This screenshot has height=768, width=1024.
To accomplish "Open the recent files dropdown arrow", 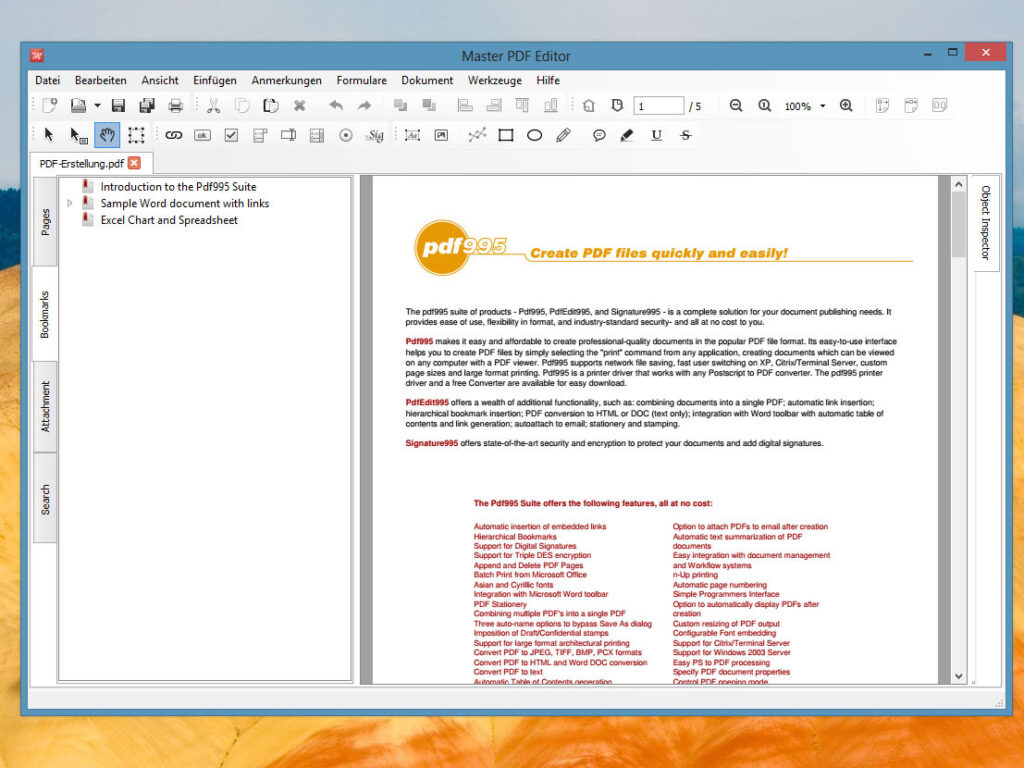I will [x=96, y=105].
